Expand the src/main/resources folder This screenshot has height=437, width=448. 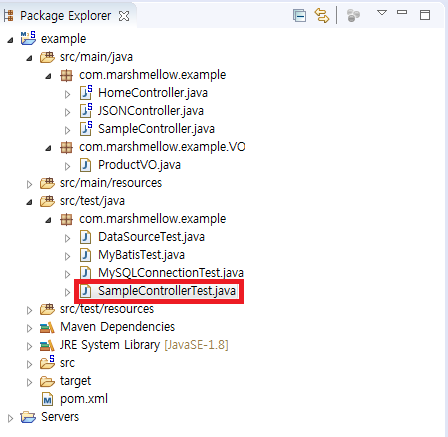(x=29, y=184)
